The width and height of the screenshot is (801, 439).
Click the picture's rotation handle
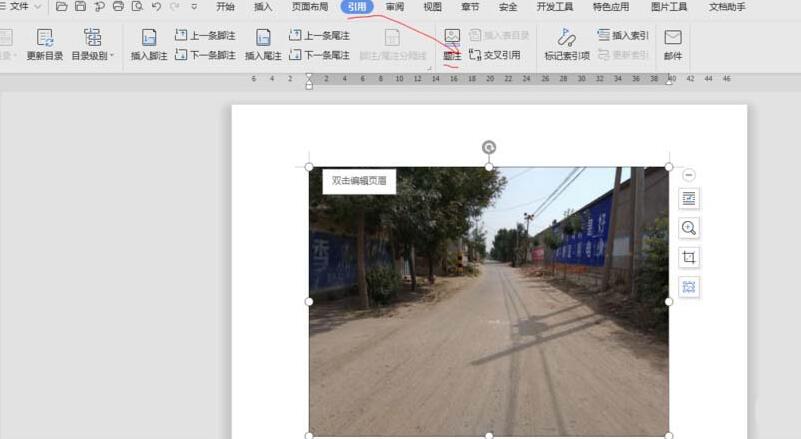tap(489, 148)
